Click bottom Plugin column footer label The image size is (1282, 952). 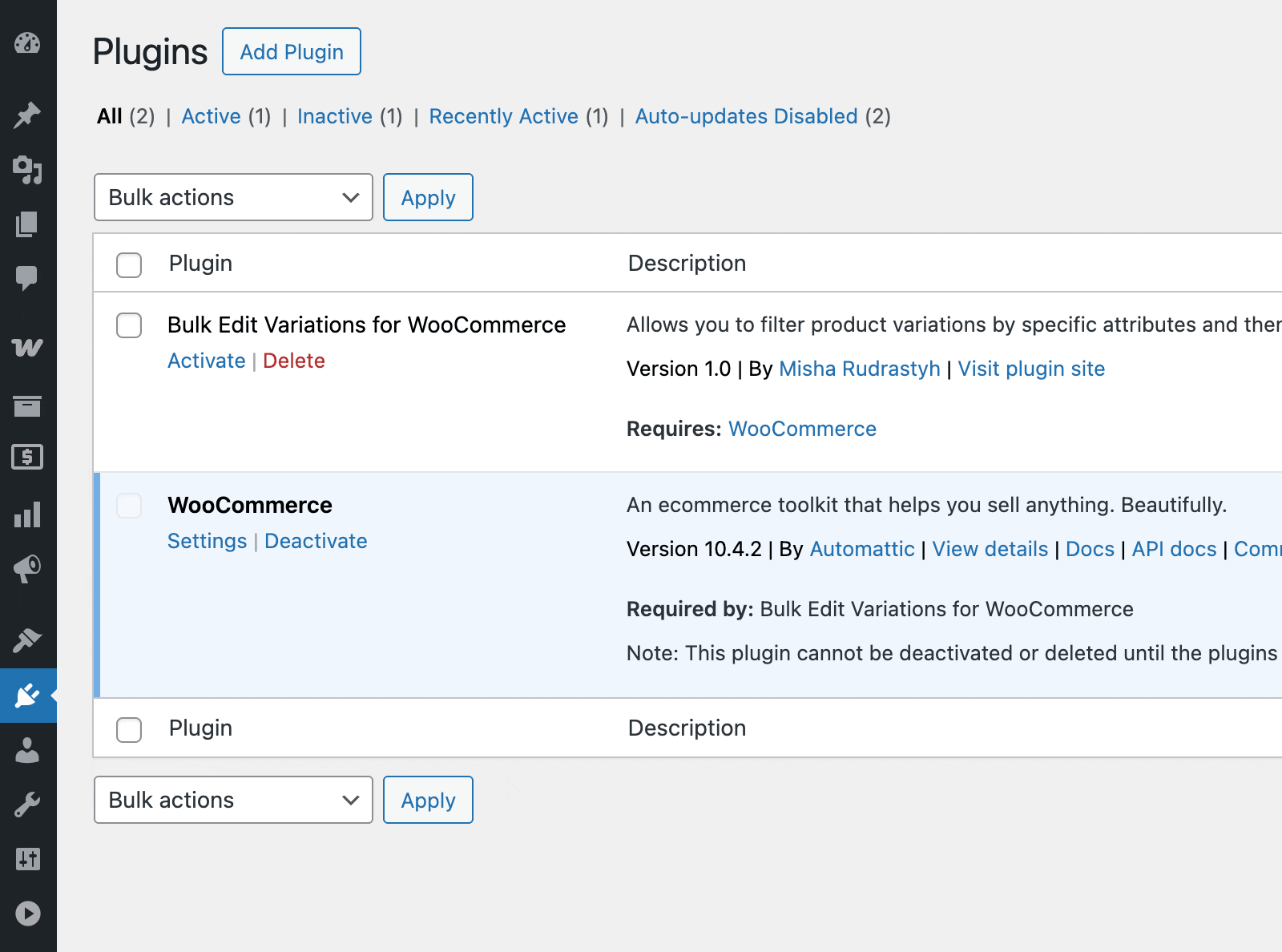coord(200,728)
